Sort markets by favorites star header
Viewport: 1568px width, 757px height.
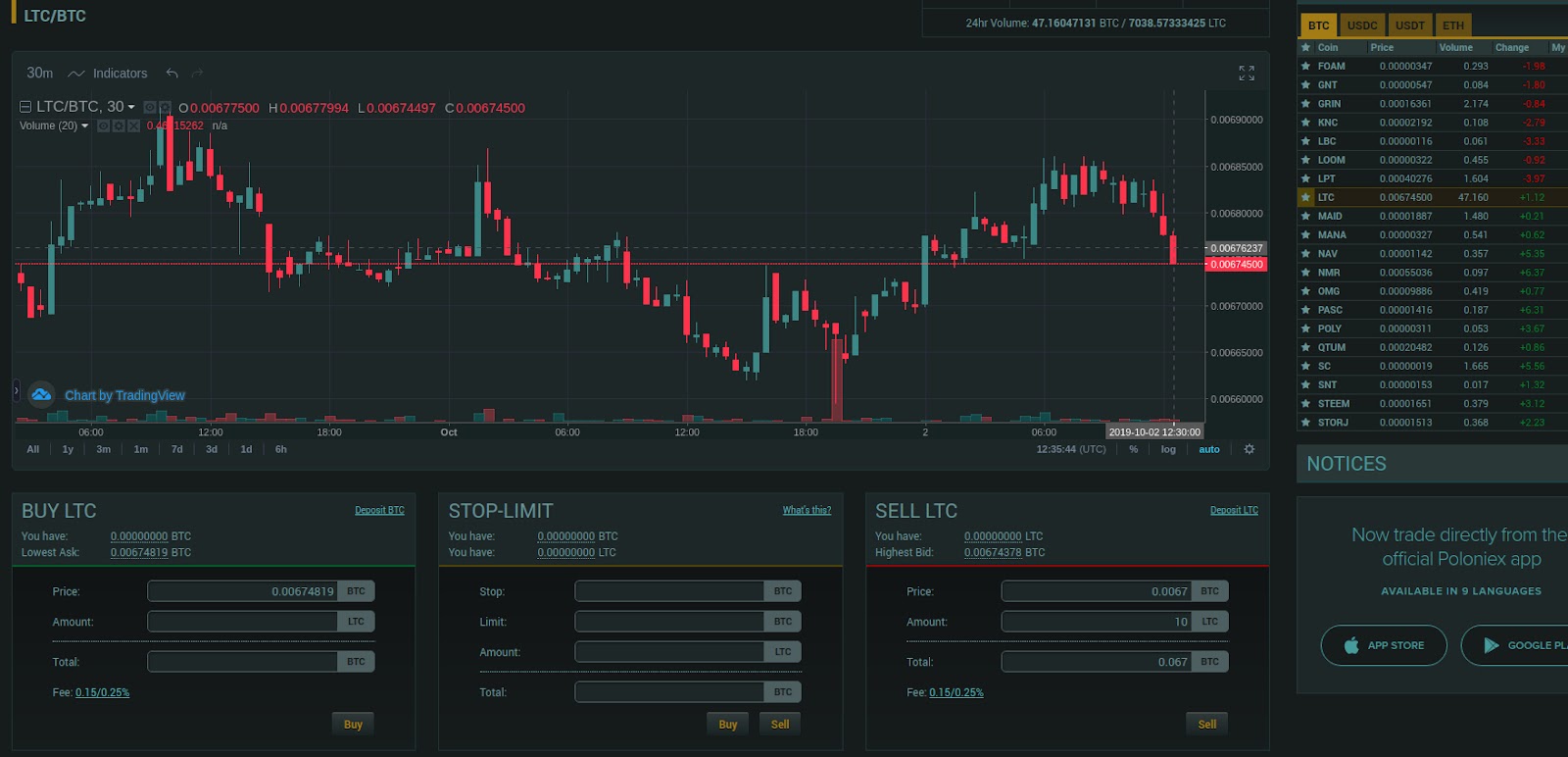(x=1305, y=47)
